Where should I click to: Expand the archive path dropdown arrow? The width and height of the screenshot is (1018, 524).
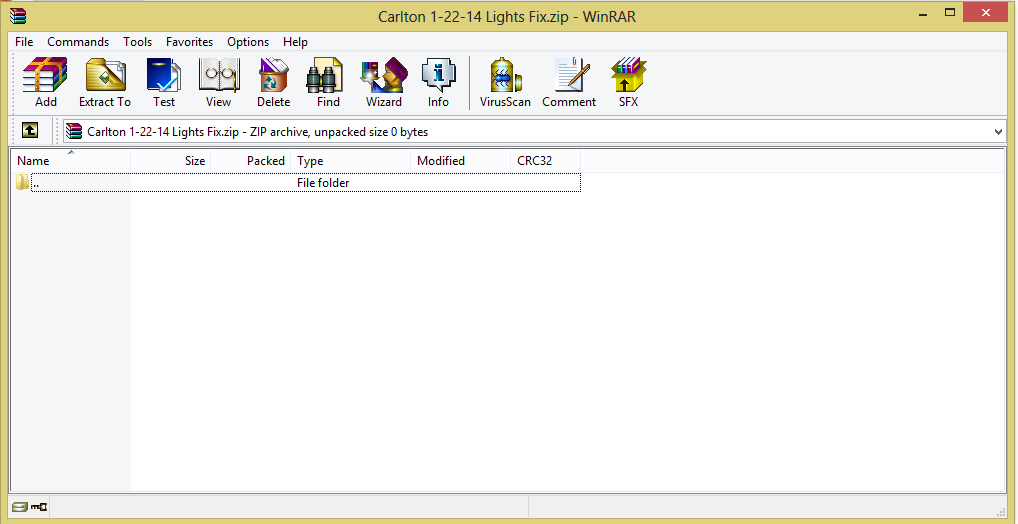click(999, 132)
